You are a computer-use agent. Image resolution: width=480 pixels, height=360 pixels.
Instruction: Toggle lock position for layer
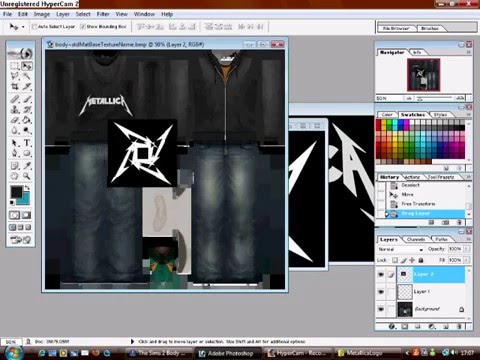(412, 260)
